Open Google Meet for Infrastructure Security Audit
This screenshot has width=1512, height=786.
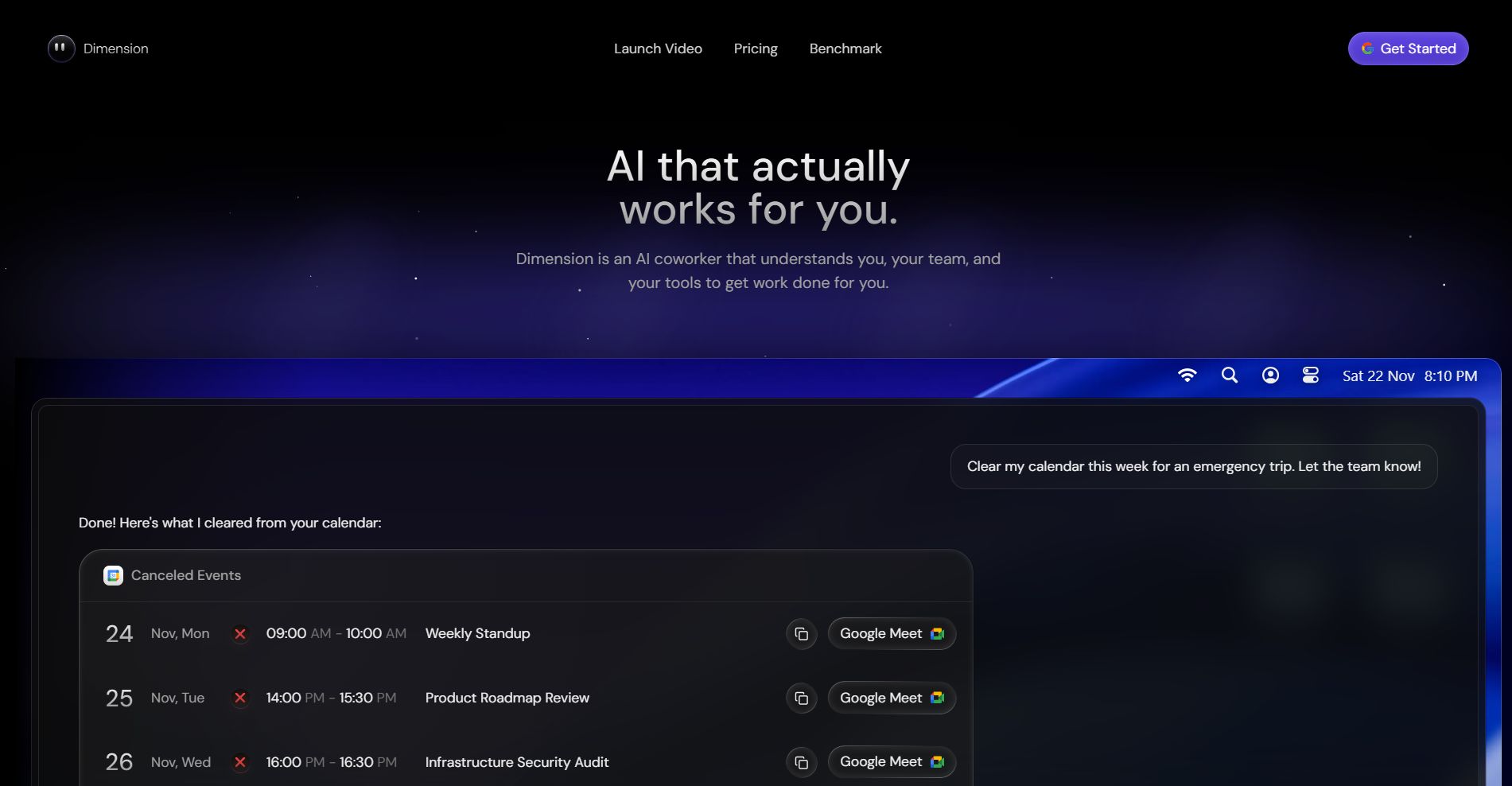(892, 762)
